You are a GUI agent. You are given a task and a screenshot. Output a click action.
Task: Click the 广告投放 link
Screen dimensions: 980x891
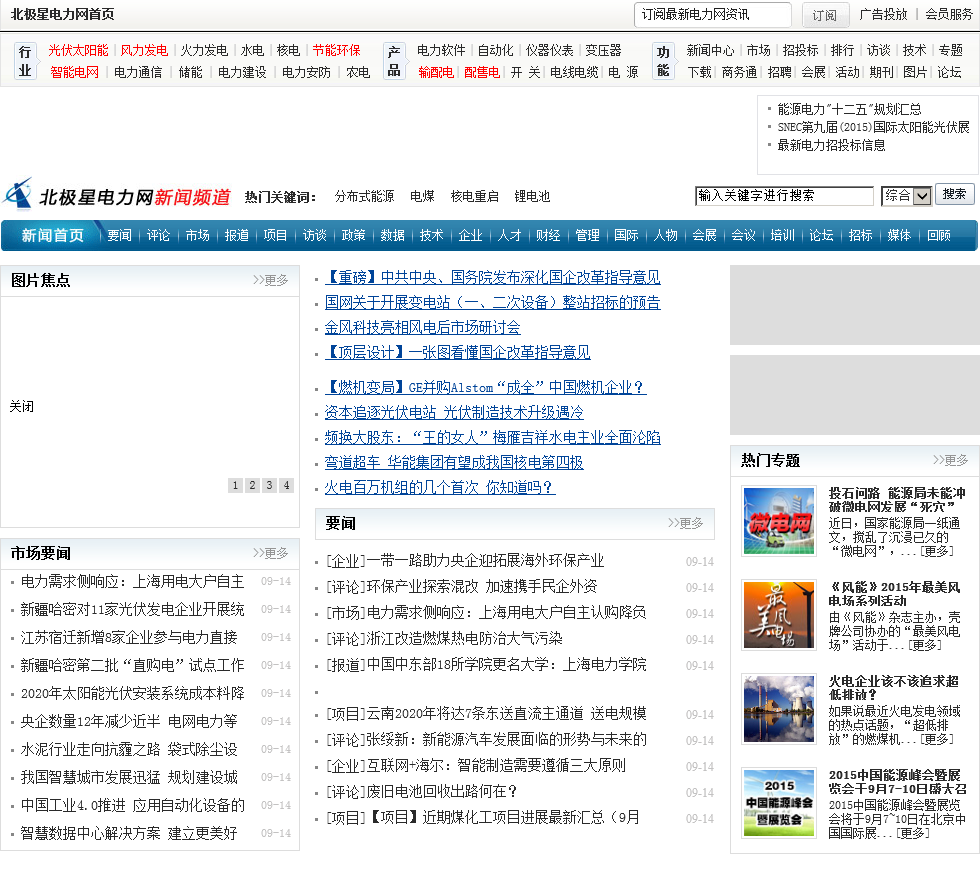point(883,14)
